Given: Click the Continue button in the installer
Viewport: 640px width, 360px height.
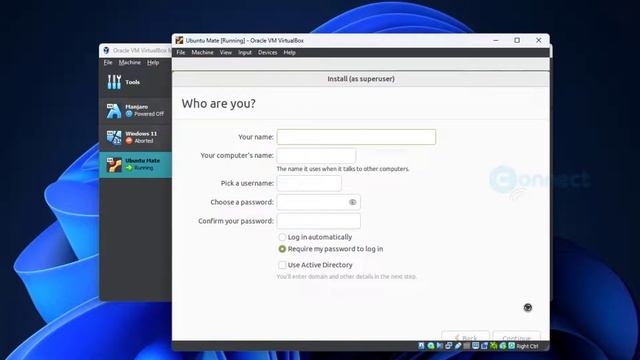Looking at the screenshot, I should tap(517, 337).
